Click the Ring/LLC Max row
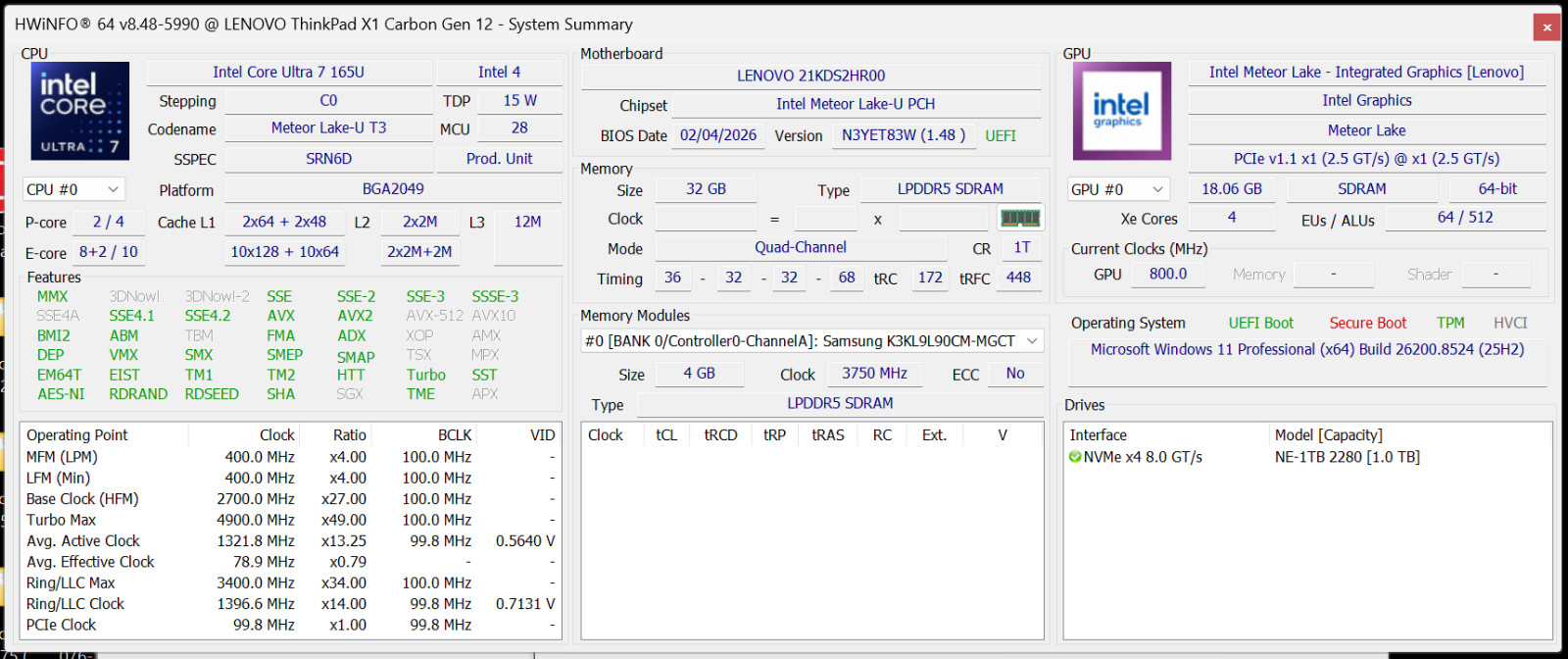Image resolution: width=1568 pixels, height=659 pixels. coord(290,583)
